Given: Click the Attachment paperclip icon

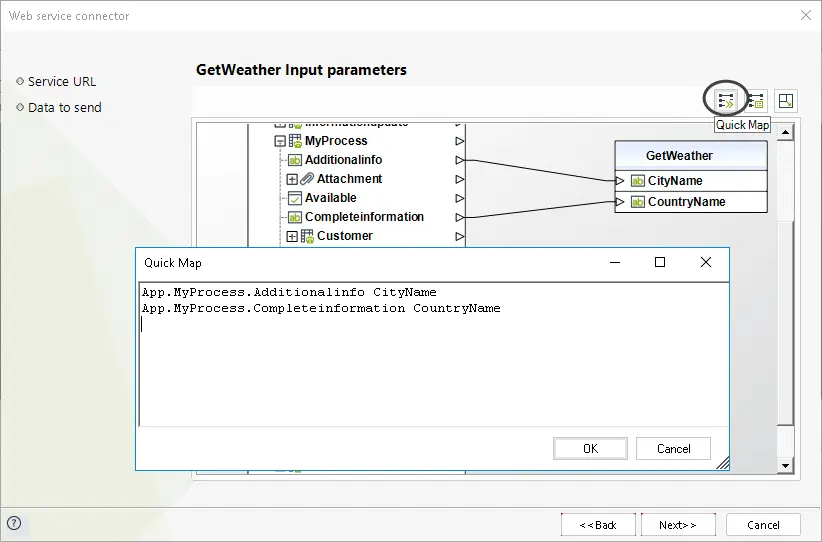Looking at the screenshot, I should pyautogui.click(x=307, y=179).
